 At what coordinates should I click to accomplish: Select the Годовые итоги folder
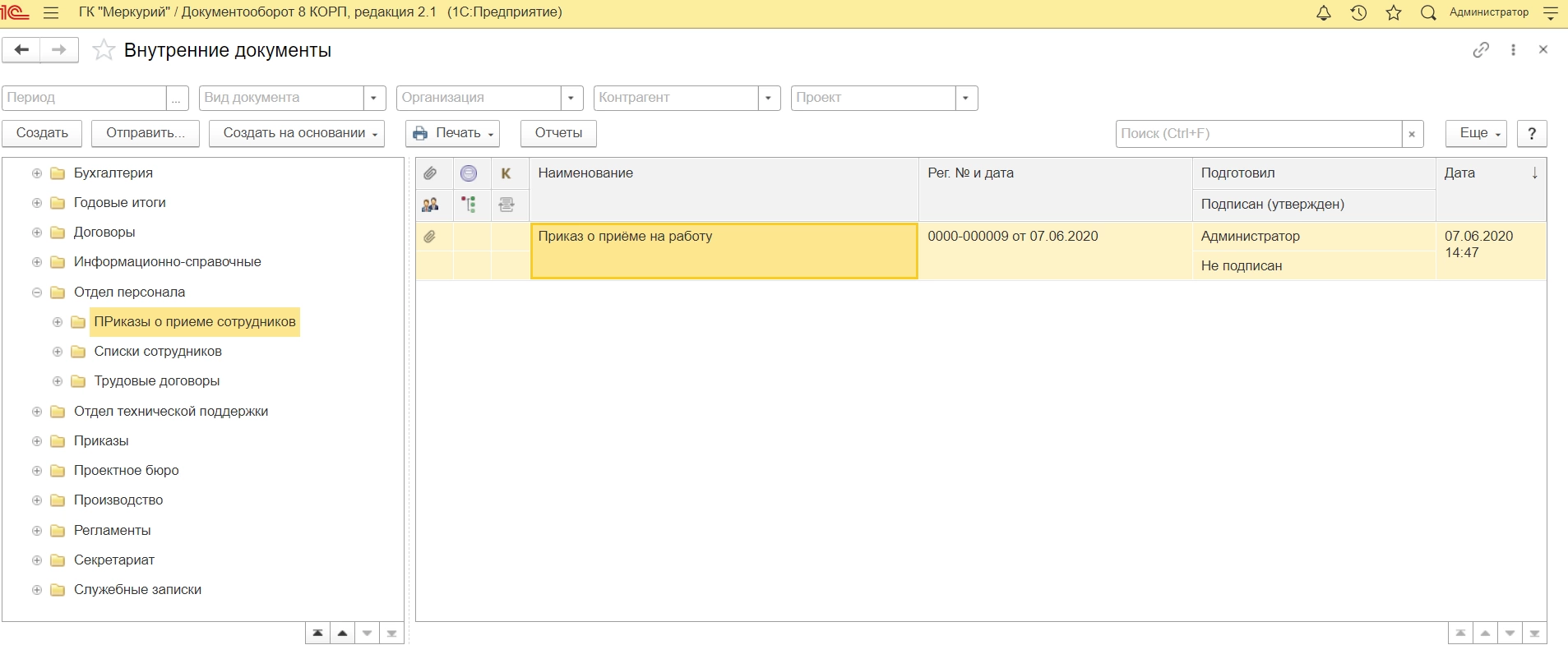[x=120, y=203]
